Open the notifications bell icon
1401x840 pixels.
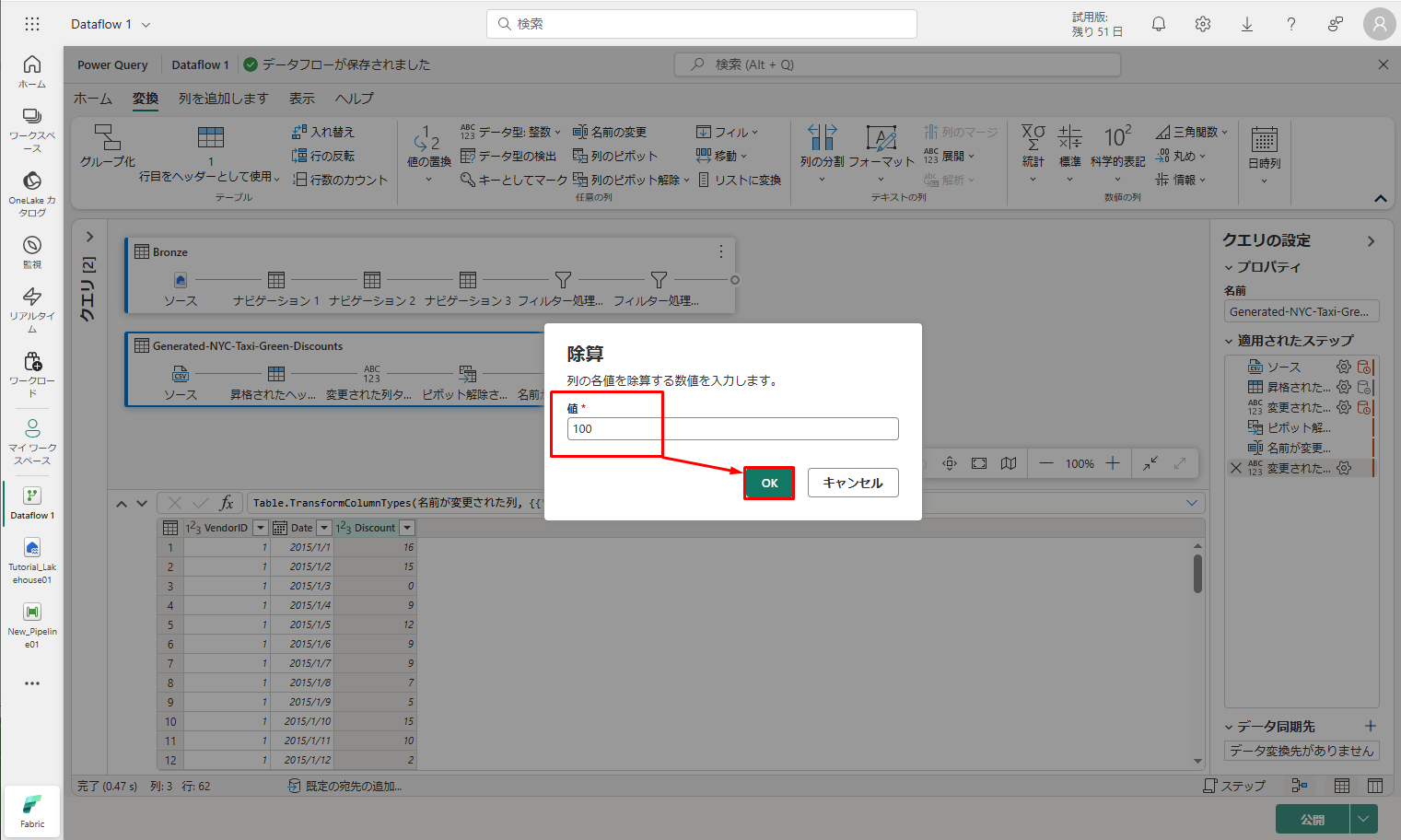1159,24
